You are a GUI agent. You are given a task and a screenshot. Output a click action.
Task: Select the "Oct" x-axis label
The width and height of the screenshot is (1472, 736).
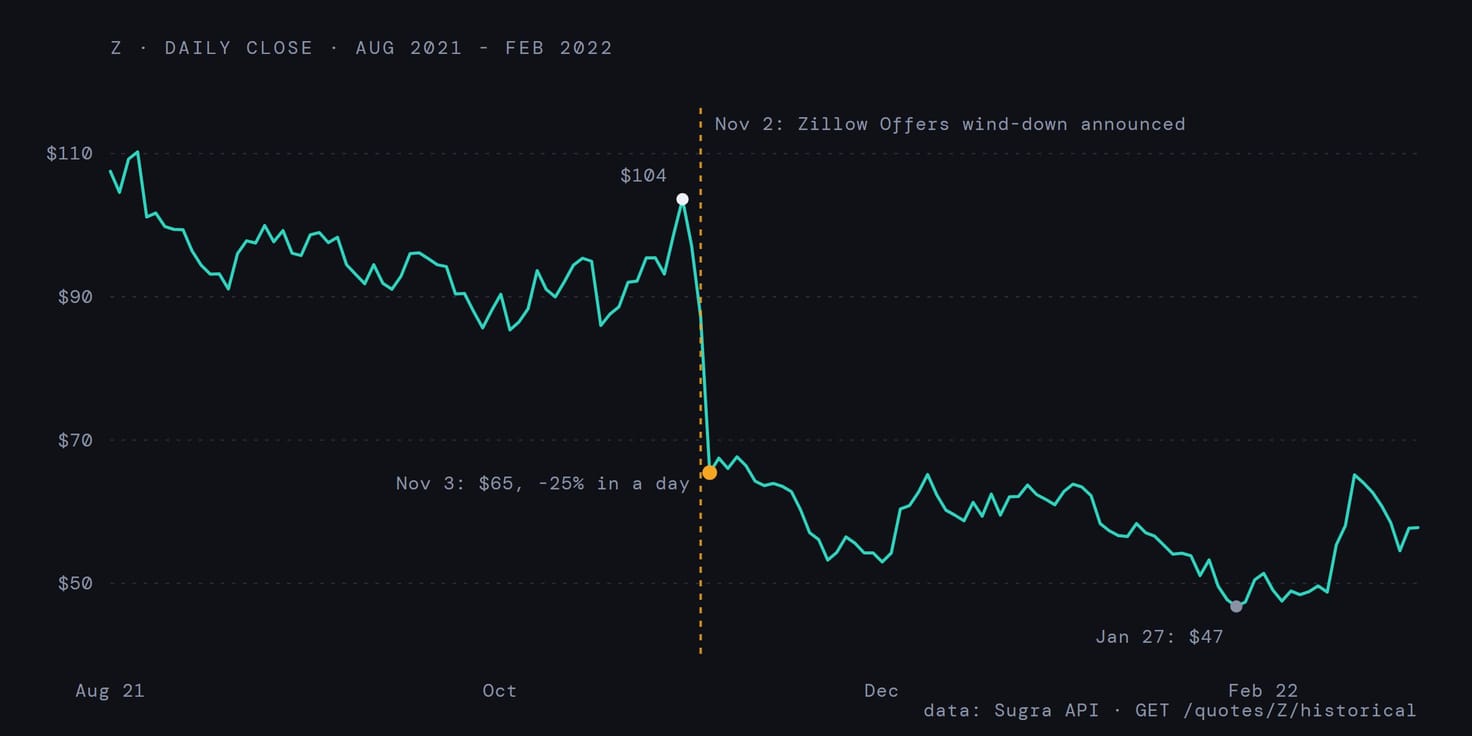(499, 691)
